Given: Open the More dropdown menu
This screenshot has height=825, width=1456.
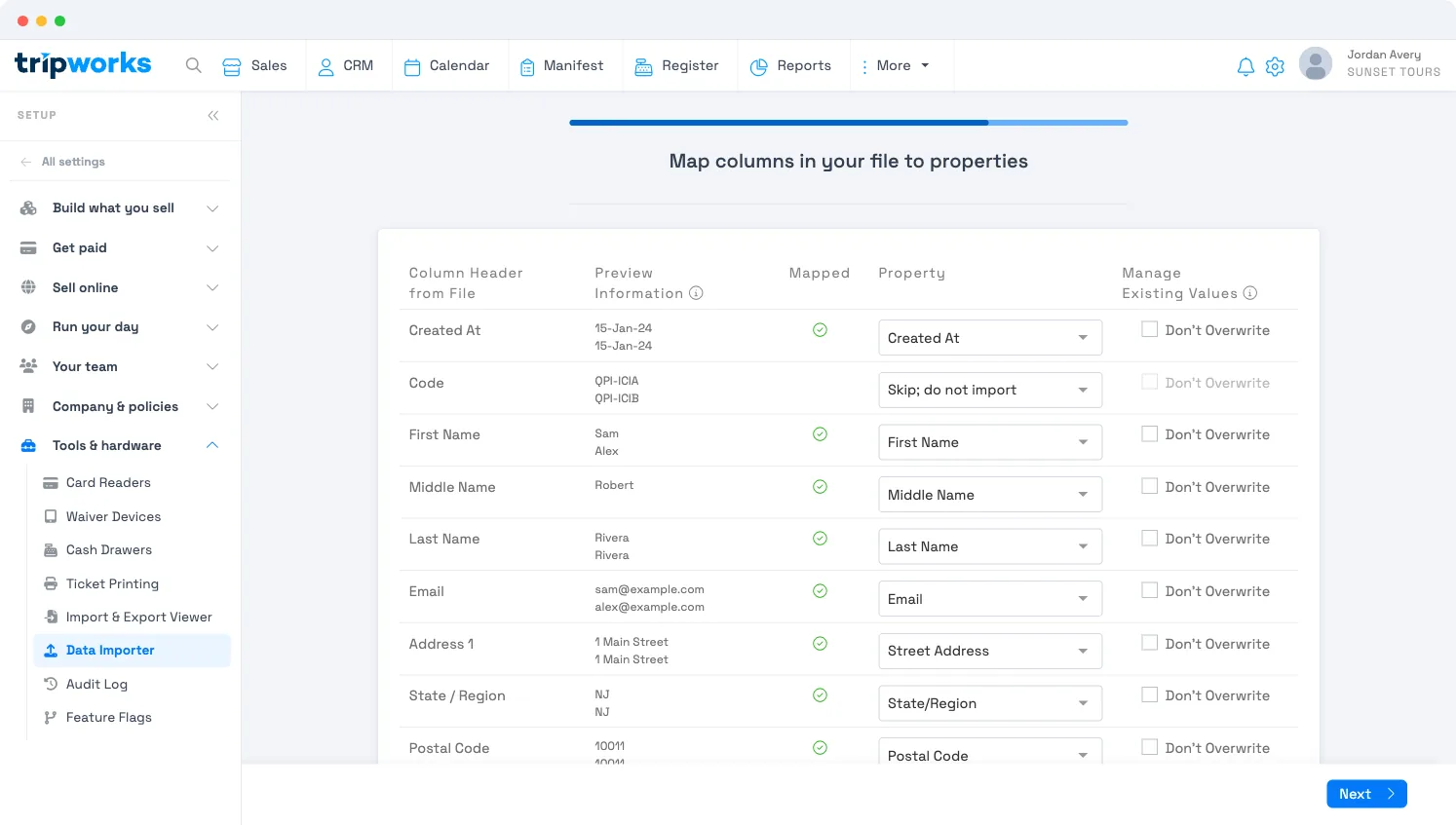Looking at the screenshot, I should [896, 65].
